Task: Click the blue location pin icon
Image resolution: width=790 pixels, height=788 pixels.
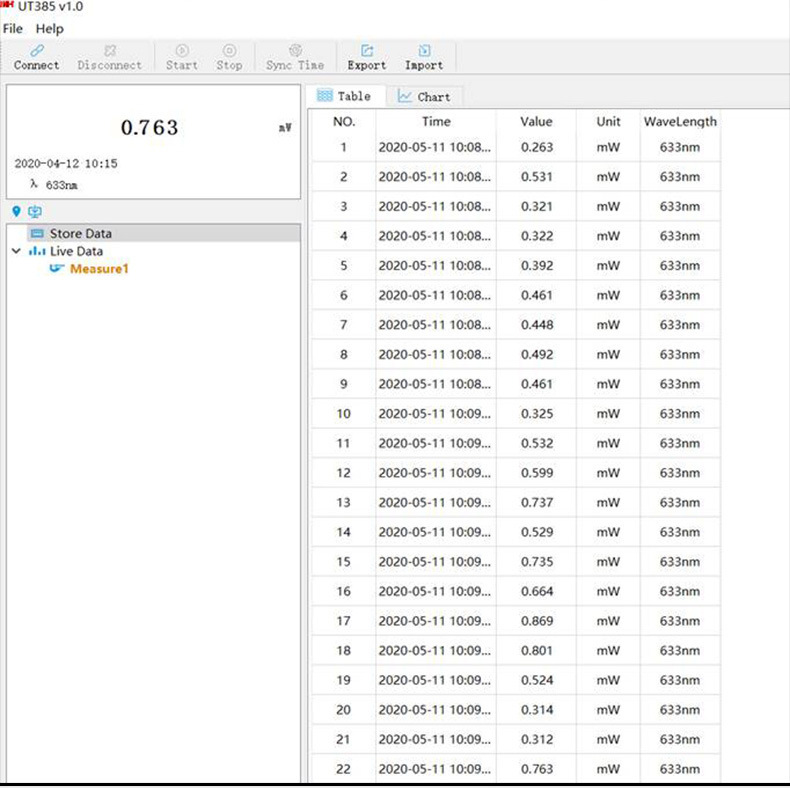Action: [16, 211]
